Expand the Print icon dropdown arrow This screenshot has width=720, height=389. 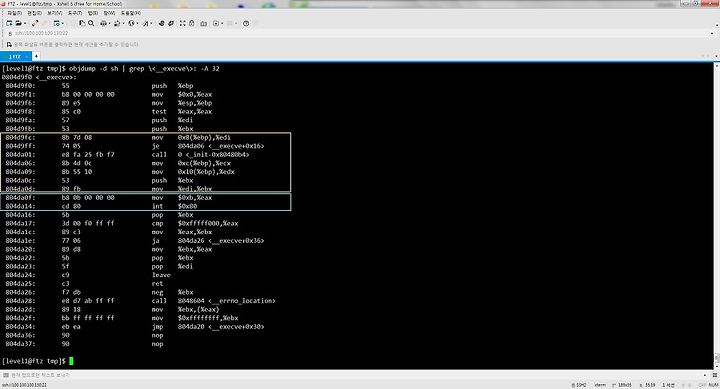(x=110, y=23)
